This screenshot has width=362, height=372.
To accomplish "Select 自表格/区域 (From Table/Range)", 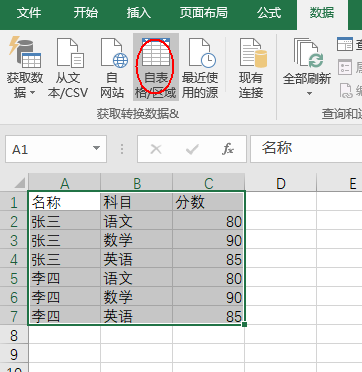I will click(156, 67).
